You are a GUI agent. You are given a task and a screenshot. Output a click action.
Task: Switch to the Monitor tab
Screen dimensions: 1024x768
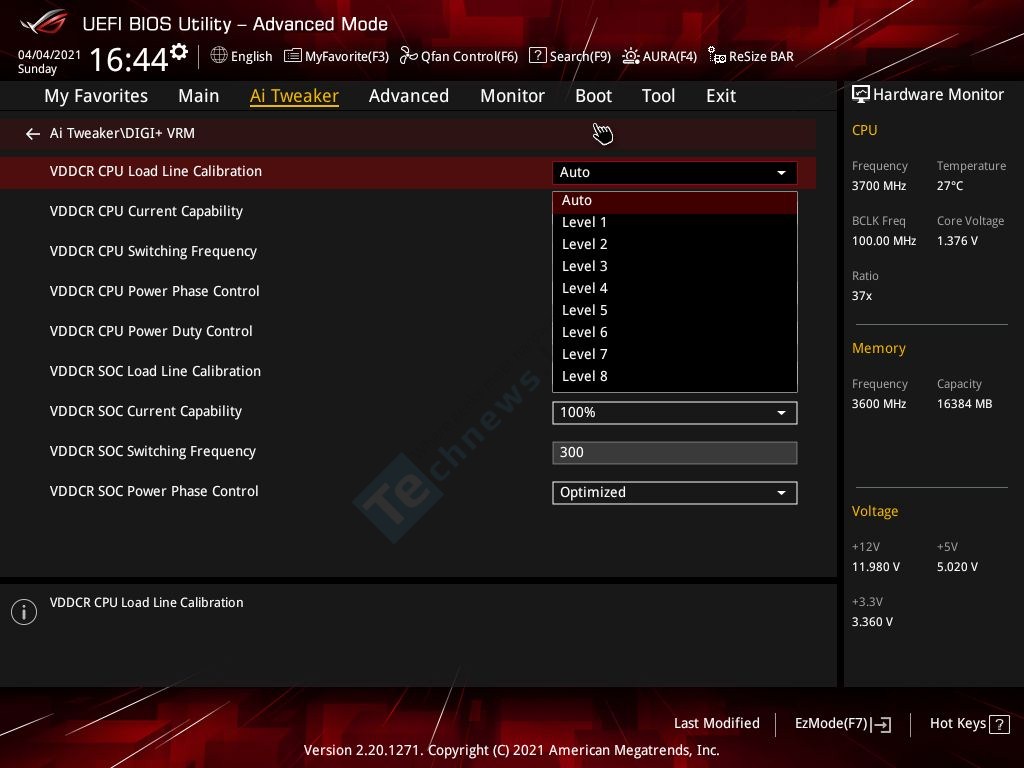pyautogui.click(x=513, y=96)
